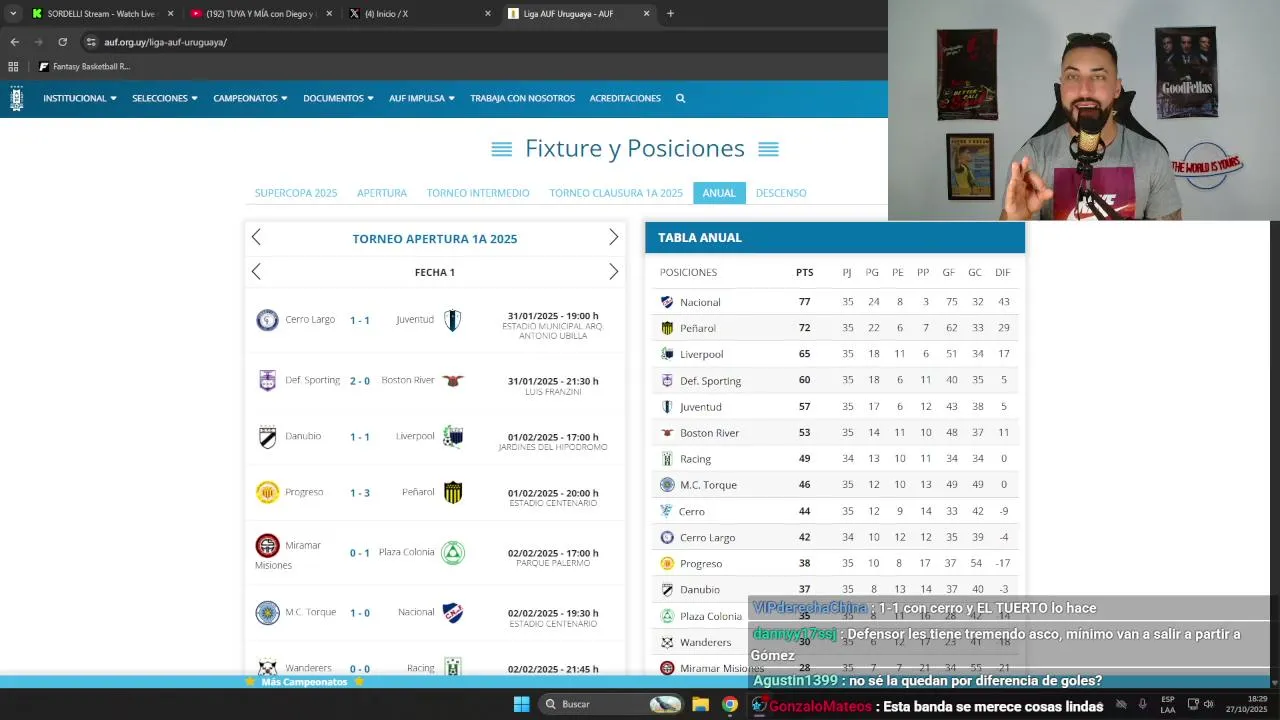Viewport: 1280px width, 720px height.
Task: Open File Explorer from taskbar
Action: point(700,704)
